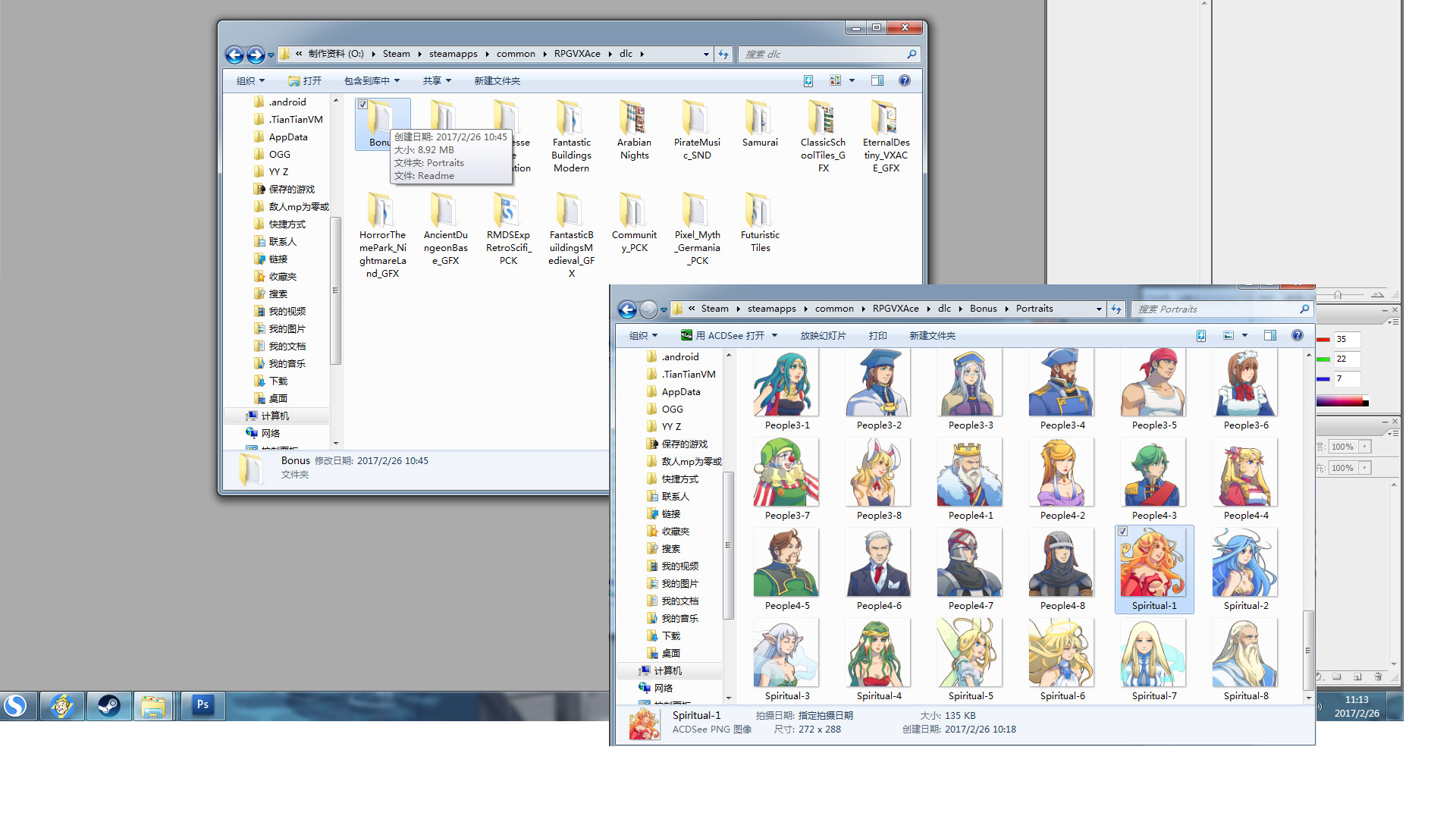
Task: Click the help icon in the Portraits window toolbar
Action: [1298, 335]
